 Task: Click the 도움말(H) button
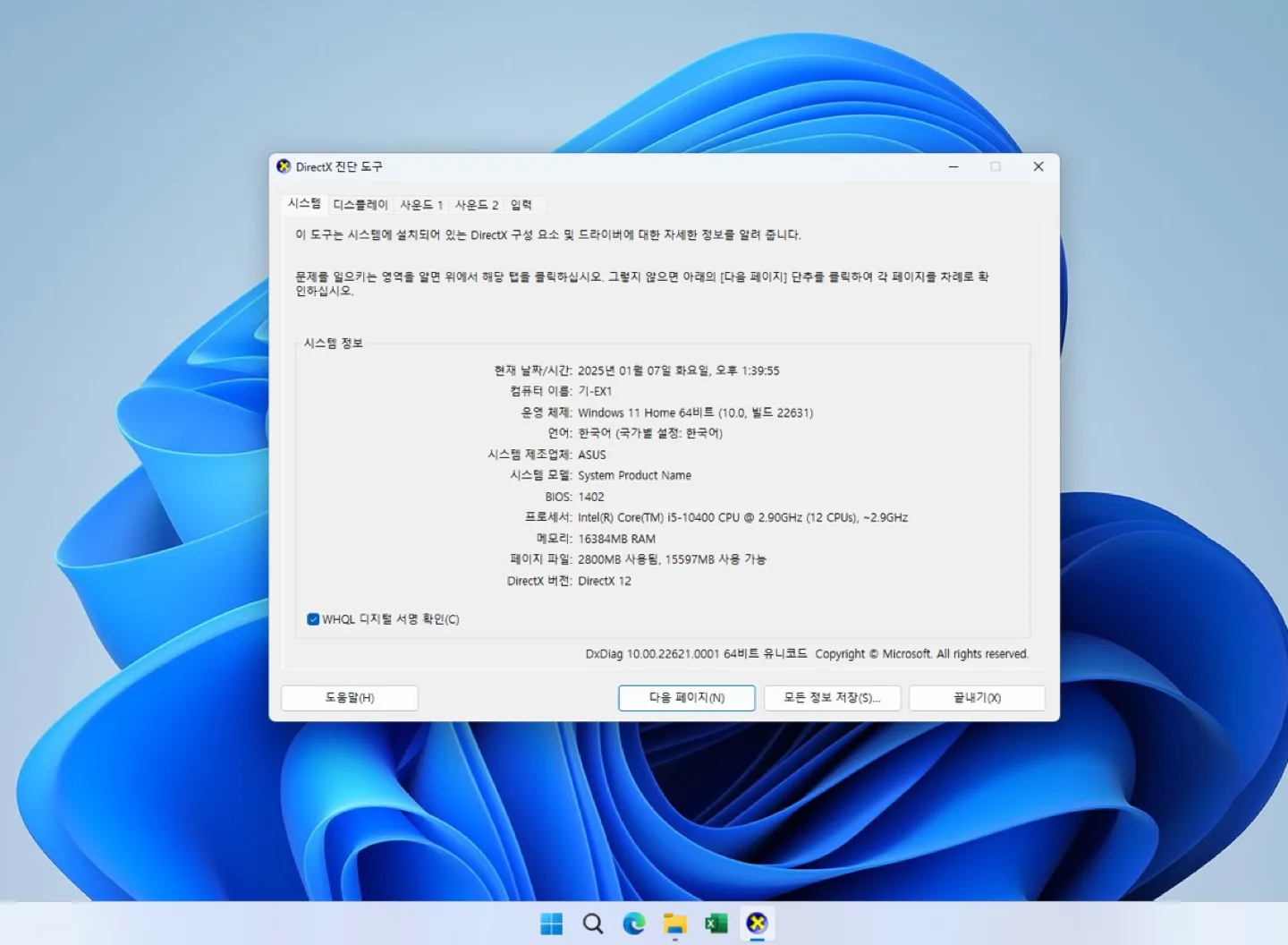(x=350, y=698)
